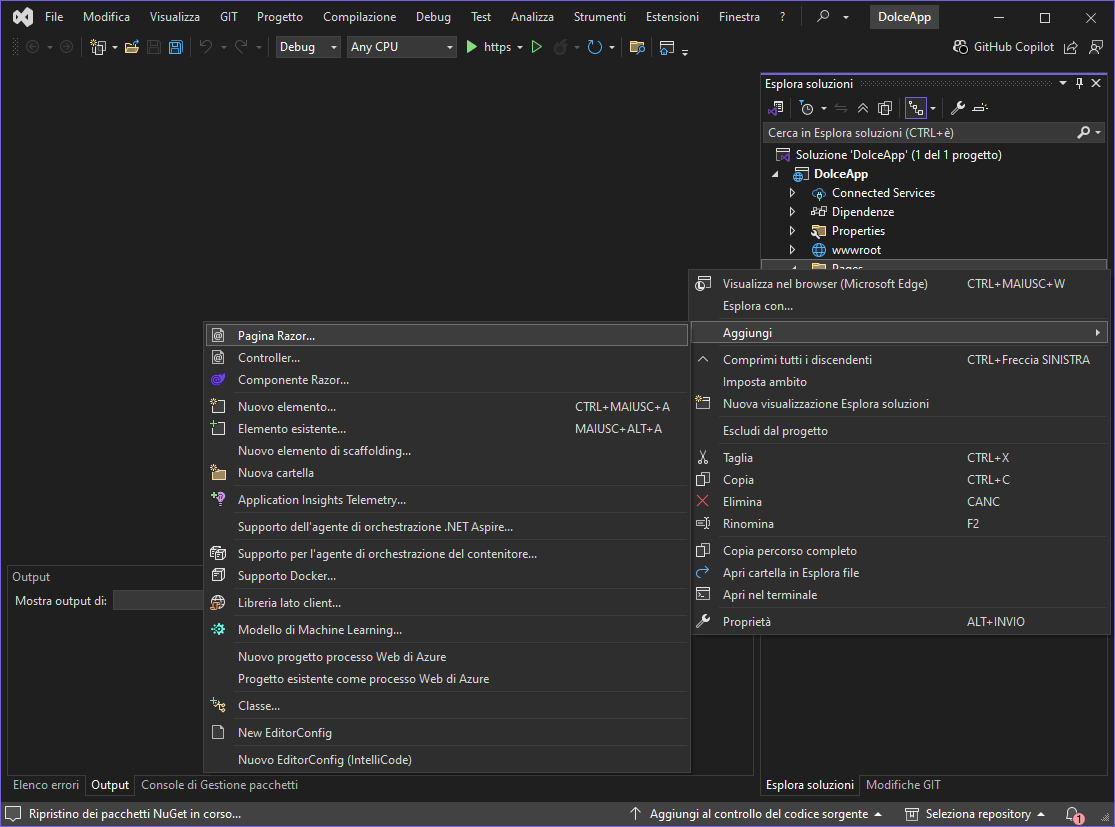Click Proprietà in the context menu
This screenshot has height=827, width=1115.
point(900,622)
